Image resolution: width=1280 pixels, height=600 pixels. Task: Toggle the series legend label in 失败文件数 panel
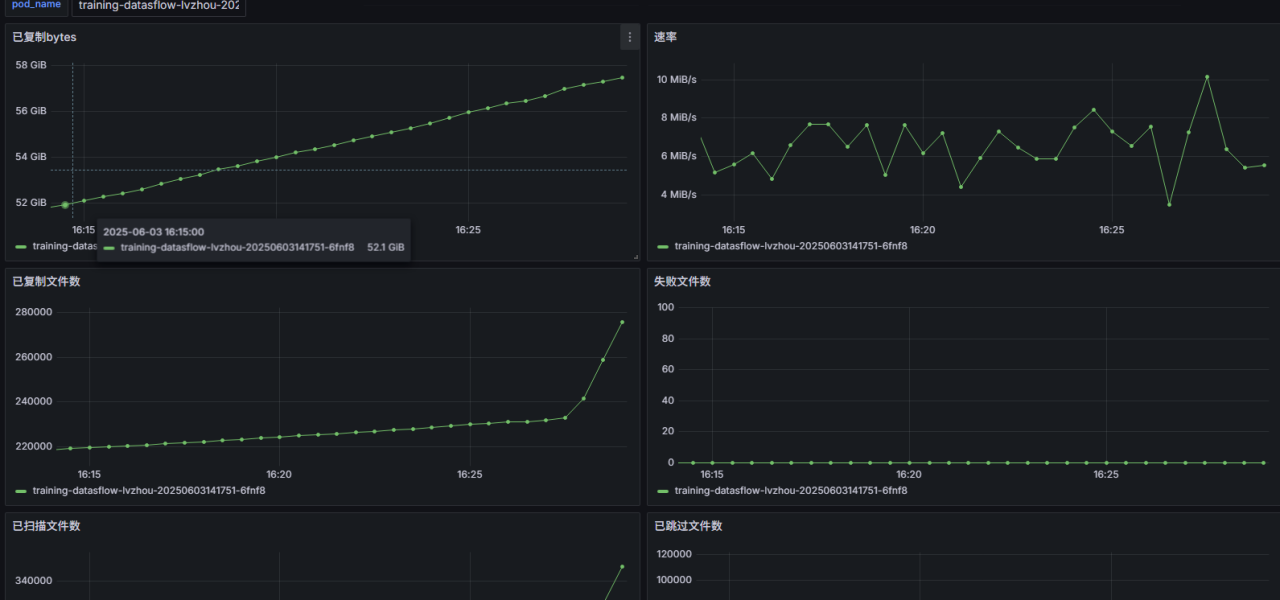click(791, 491)
